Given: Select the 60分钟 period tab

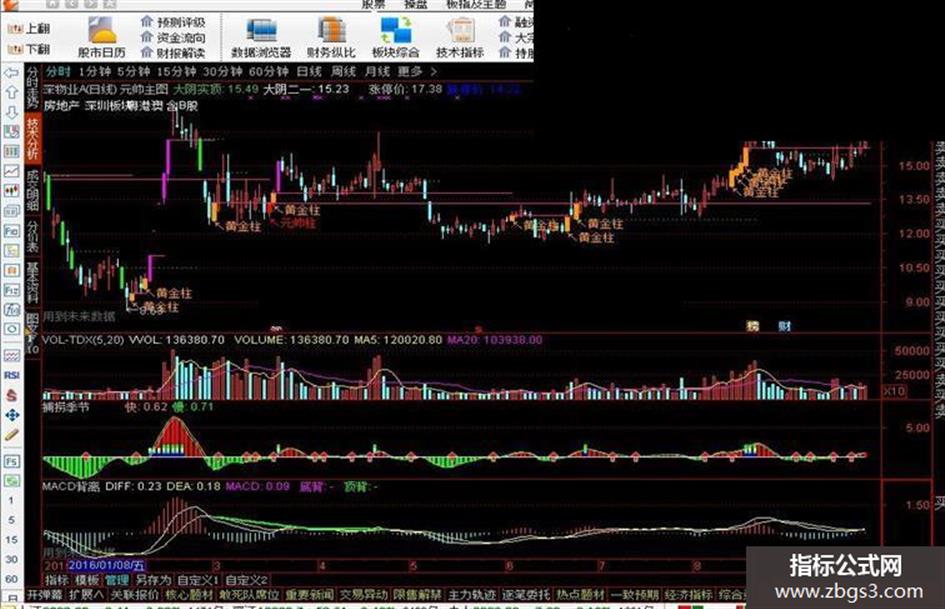Looking at the screenshot, I should click(x=268, y=72).
